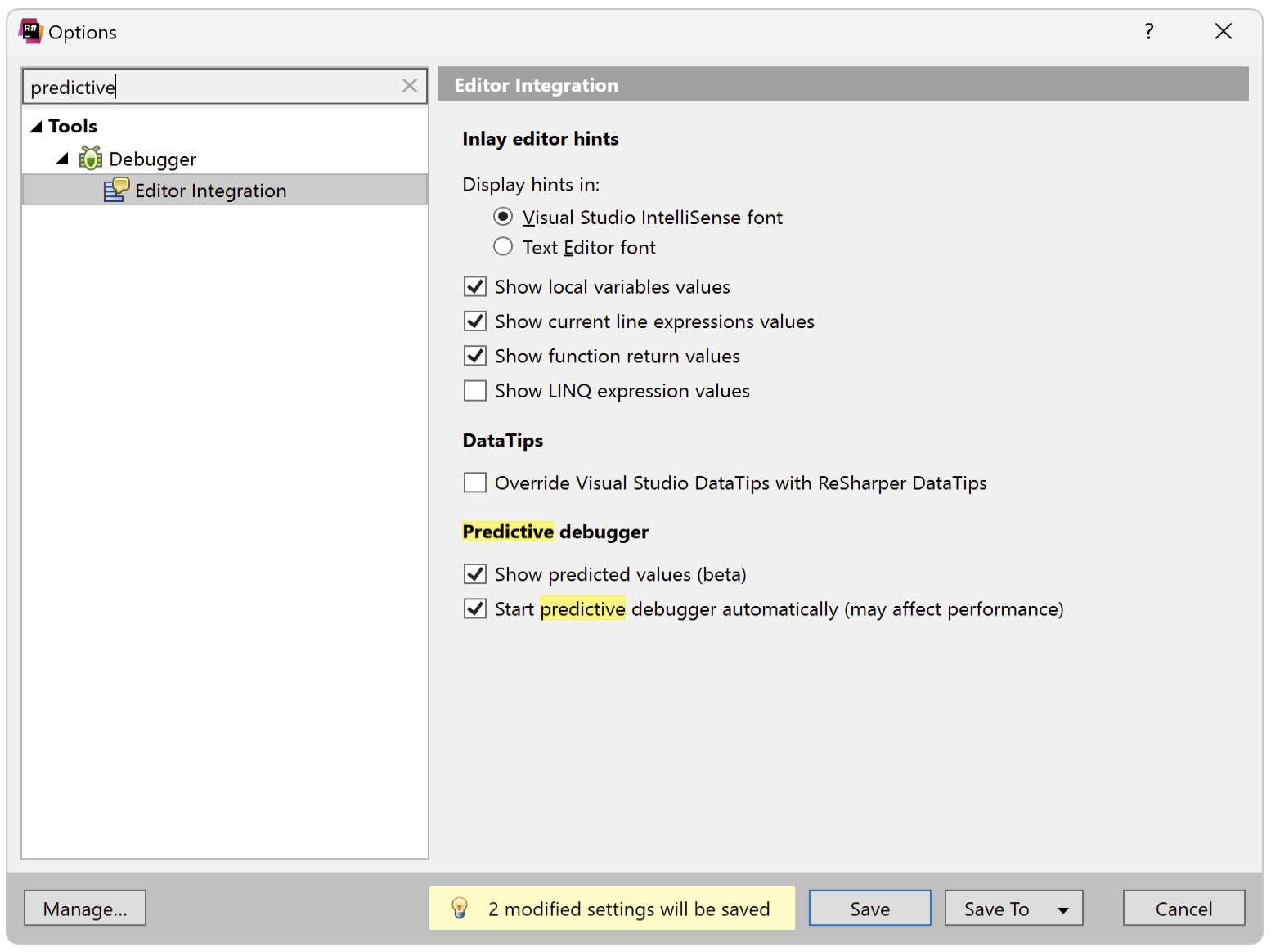The height and width of the screenshot is (952, 1271).
Task: Open help with the question mark button
Action: click(1149, 31)
